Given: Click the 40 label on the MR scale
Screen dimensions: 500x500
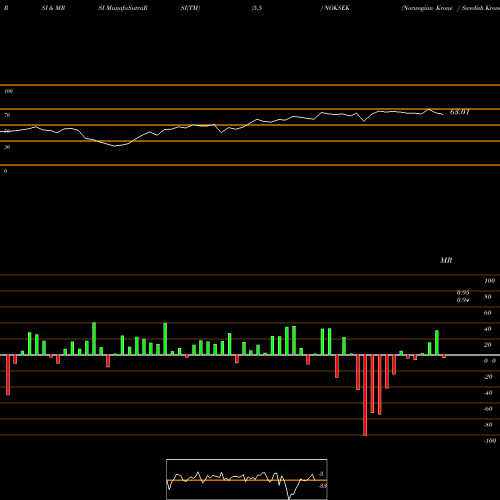Looking at the screenshot, I should pos(488,329).
